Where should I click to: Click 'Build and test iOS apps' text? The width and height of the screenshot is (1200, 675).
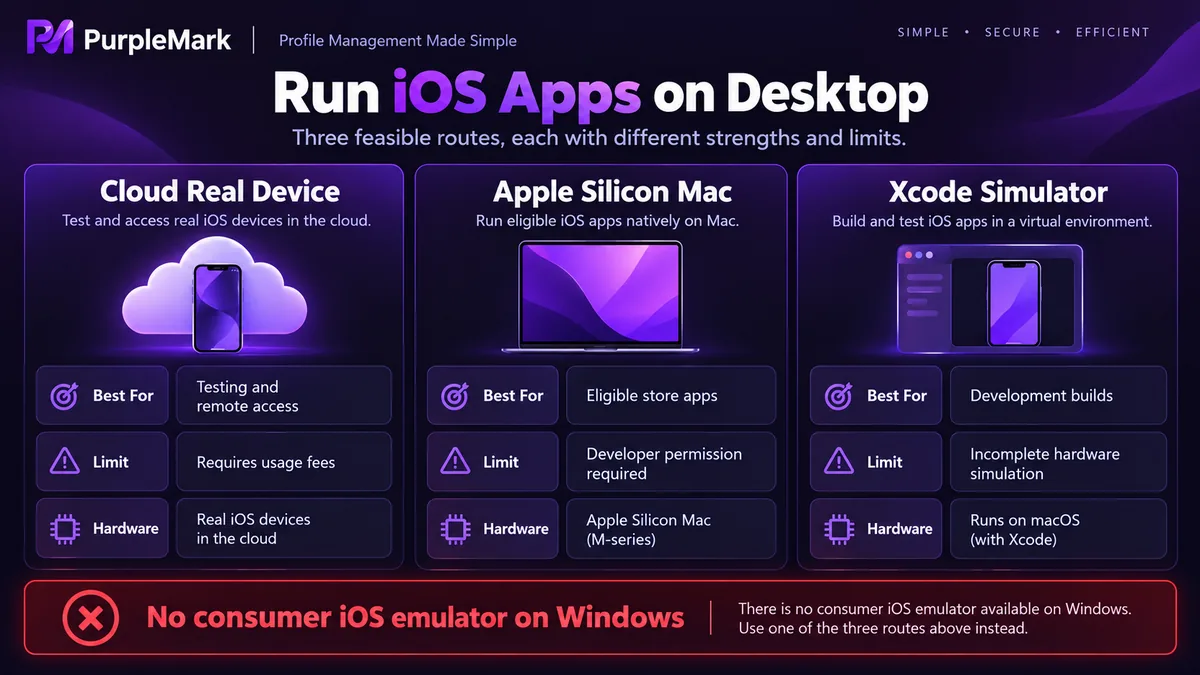coord(992,221)
